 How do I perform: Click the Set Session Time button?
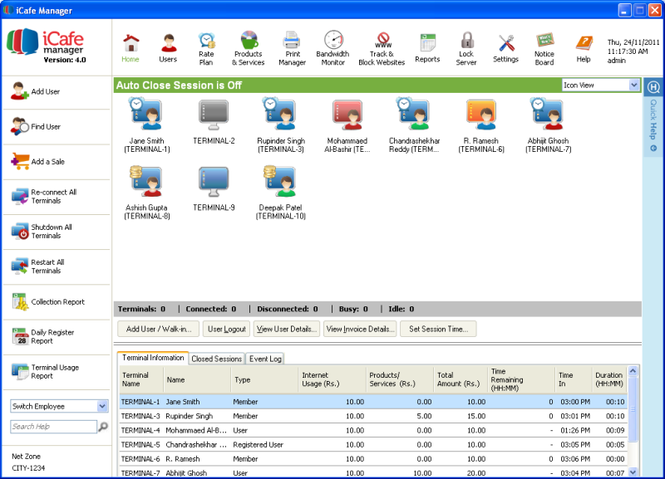[439, 329]
